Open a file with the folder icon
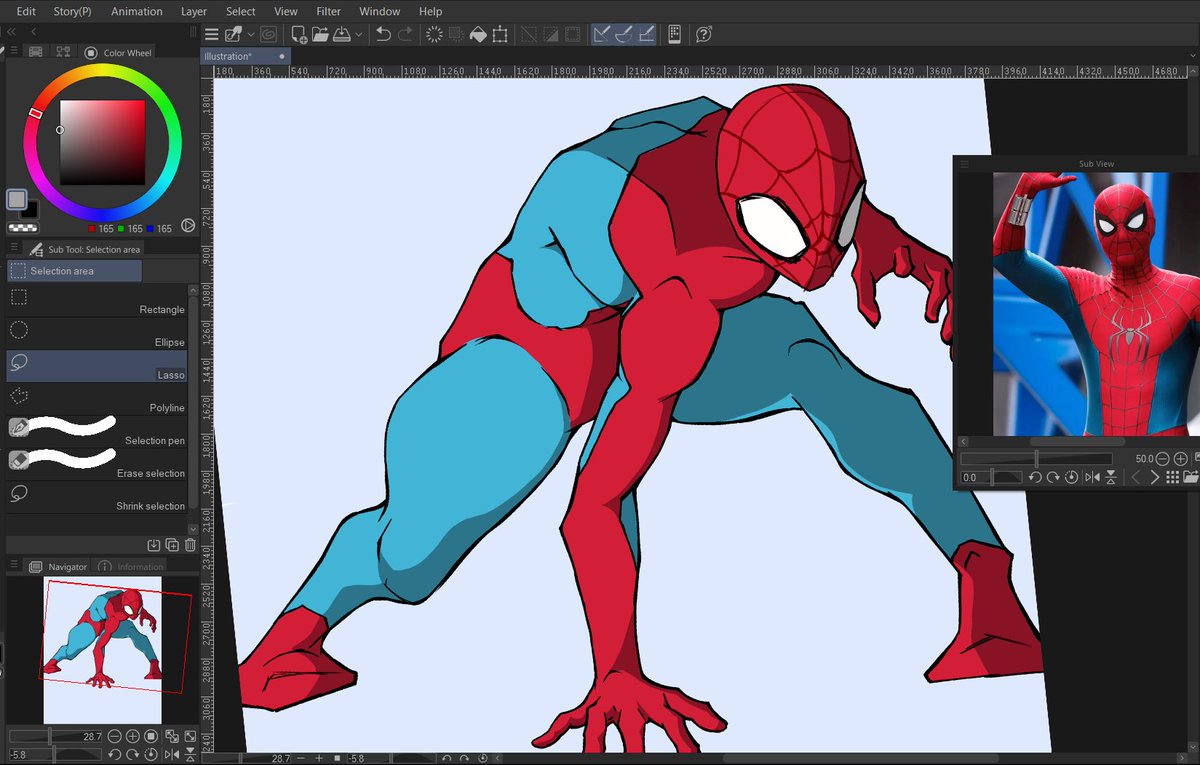Viewport: 1200px width, 765px height. pos(320,35)
